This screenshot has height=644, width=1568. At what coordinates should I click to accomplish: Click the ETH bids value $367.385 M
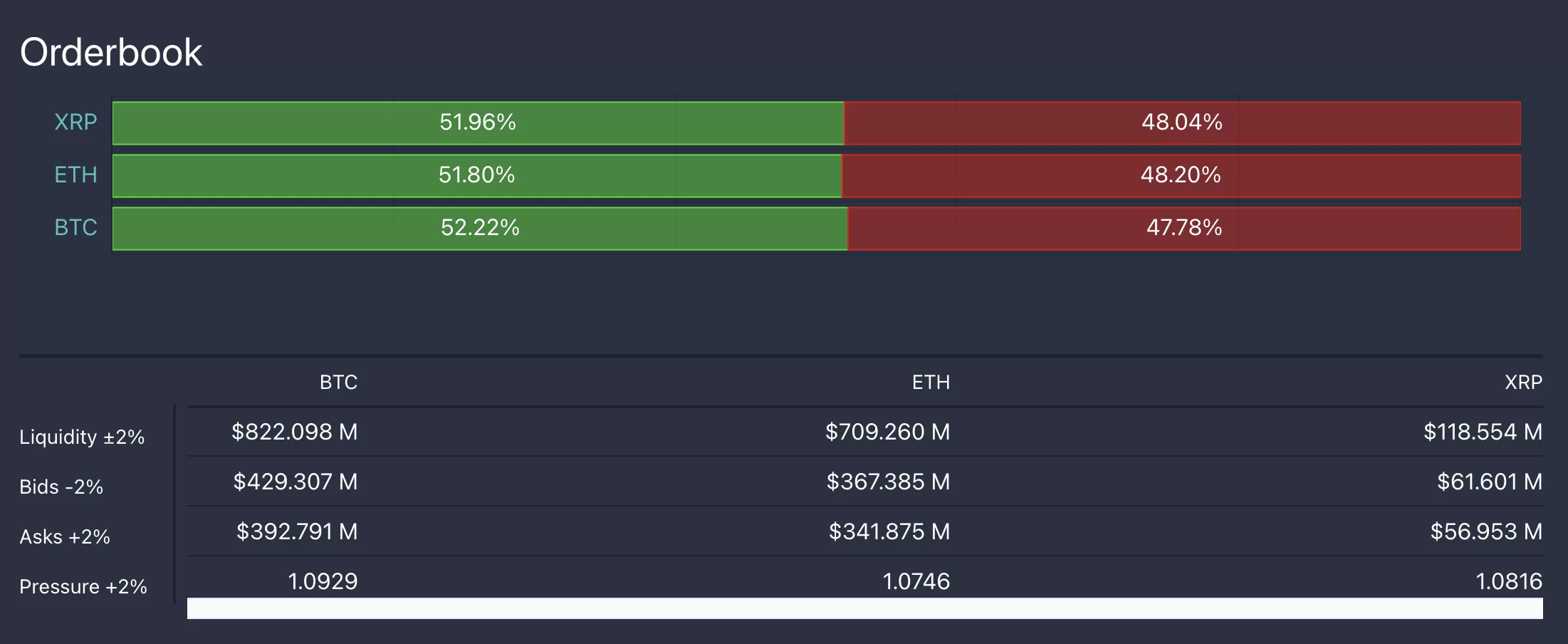888,482
